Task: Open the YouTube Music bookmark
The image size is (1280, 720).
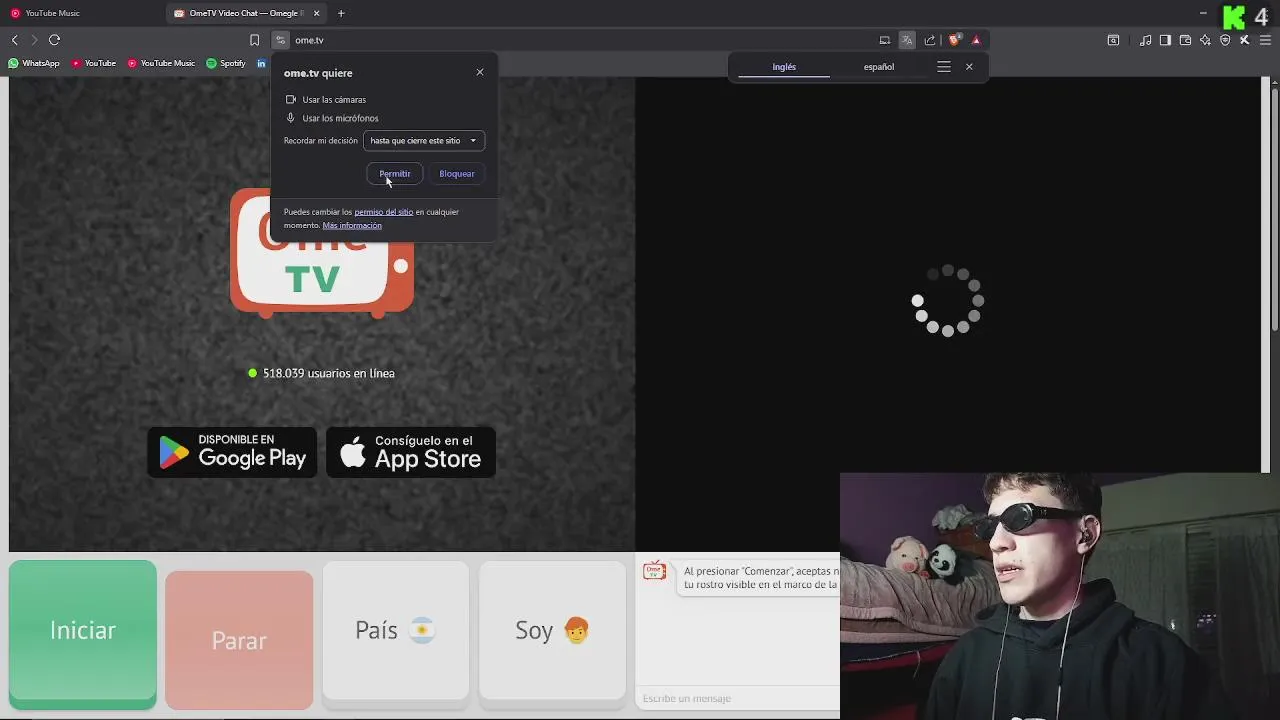Action: pos(161,63)
